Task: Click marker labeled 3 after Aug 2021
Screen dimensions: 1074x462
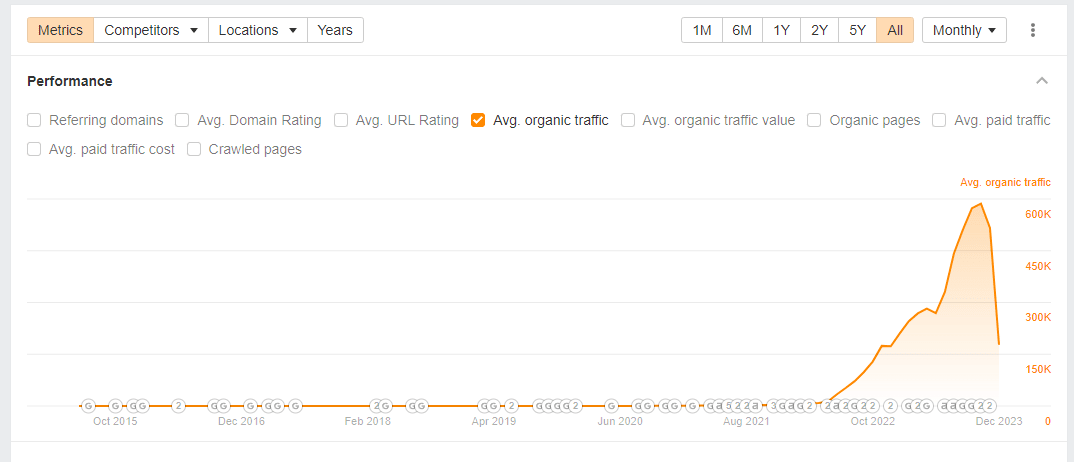Action: click(774, 406)
